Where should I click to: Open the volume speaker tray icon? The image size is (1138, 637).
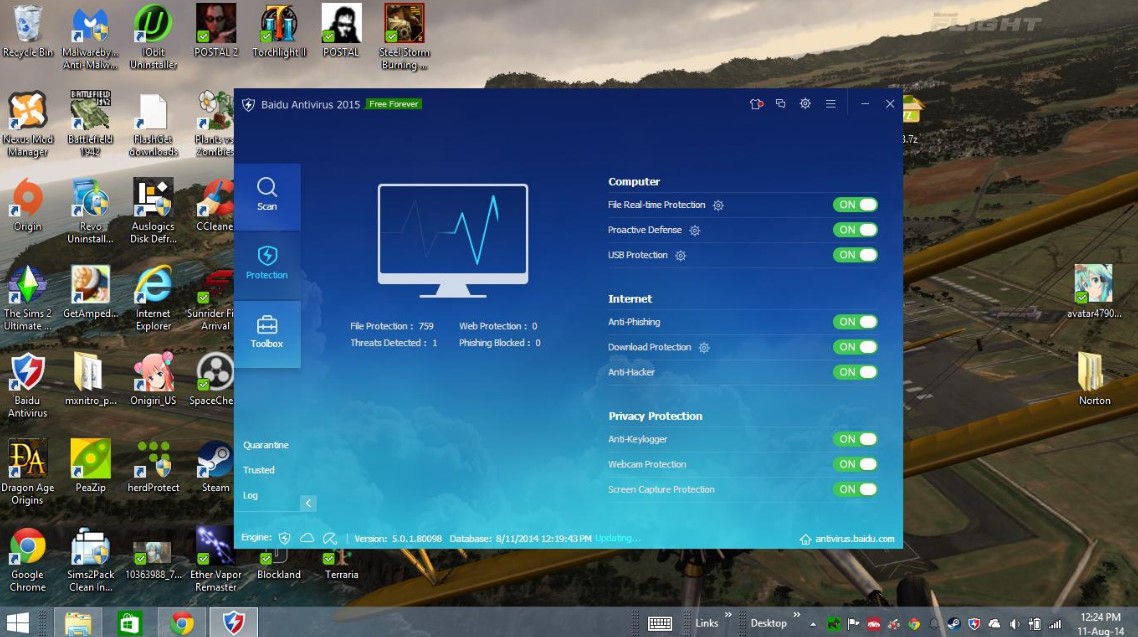point(1015,624)
